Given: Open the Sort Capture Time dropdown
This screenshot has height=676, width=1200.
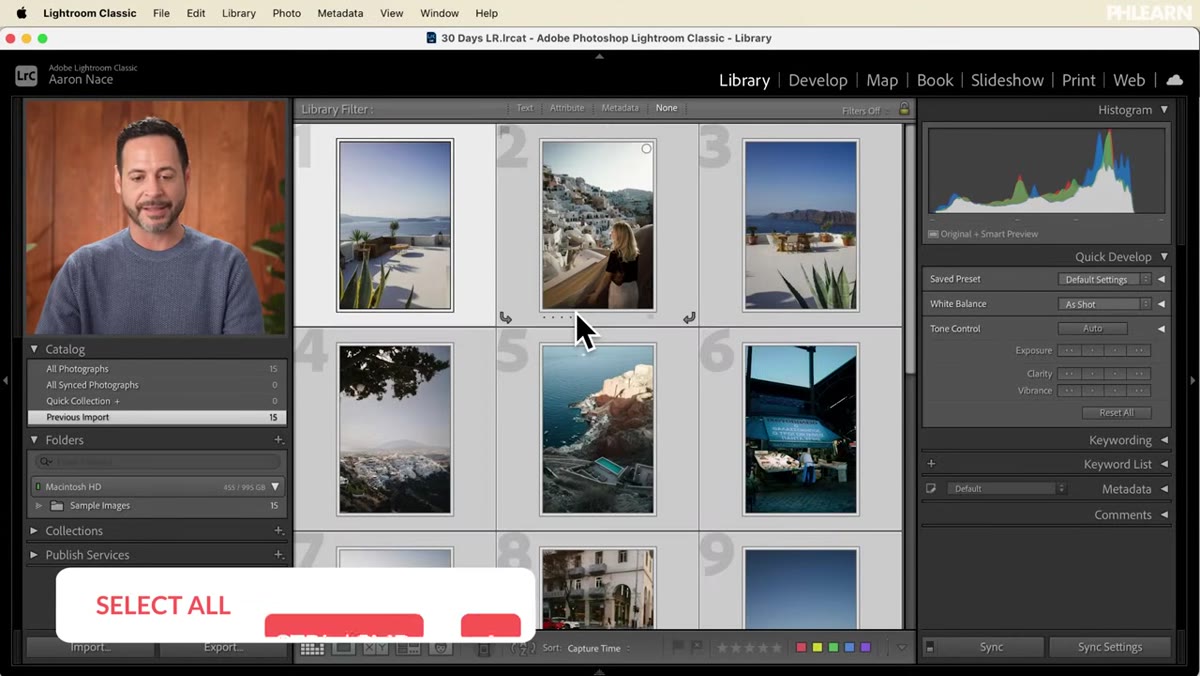Looking at the screenshot, I should coord(599,648).
